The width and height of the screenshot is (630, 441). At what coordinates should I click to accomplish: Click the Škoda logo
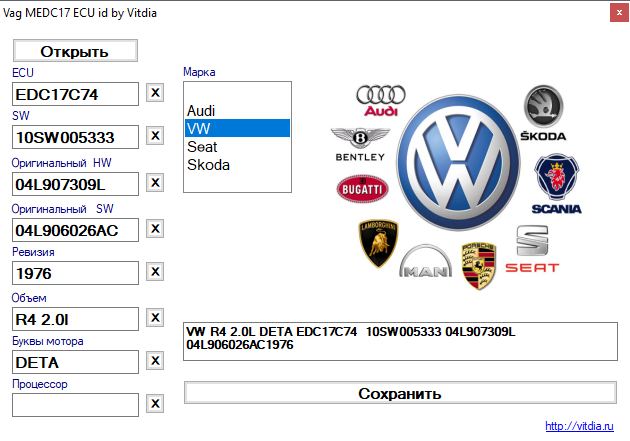543,113
